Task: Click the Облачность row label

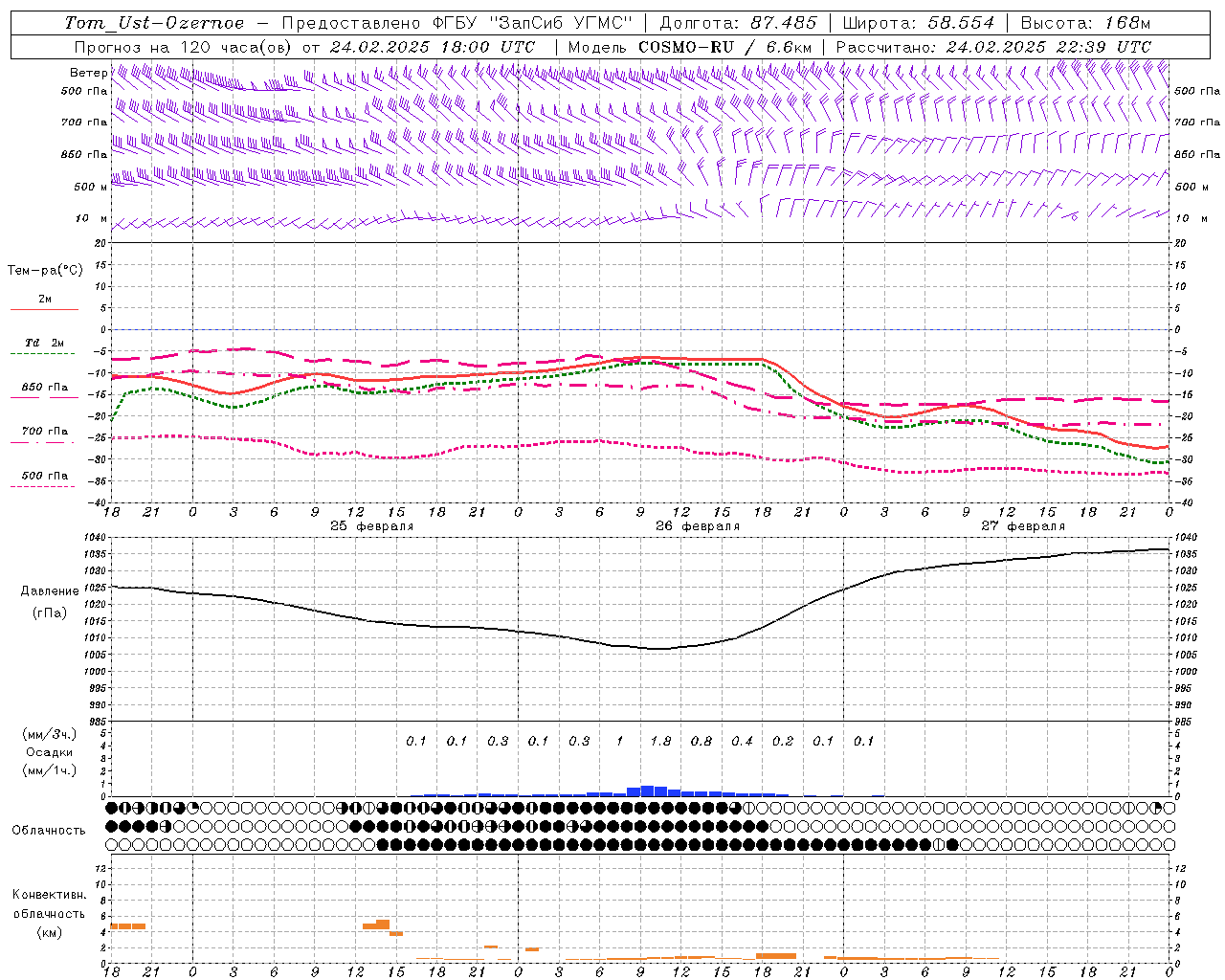Action: 49,831
